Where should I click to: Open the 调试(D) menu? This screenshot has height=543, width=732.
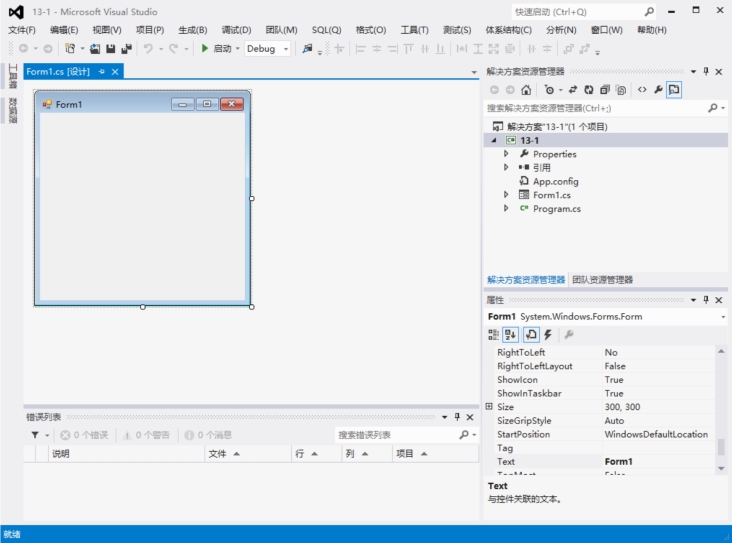236,30
